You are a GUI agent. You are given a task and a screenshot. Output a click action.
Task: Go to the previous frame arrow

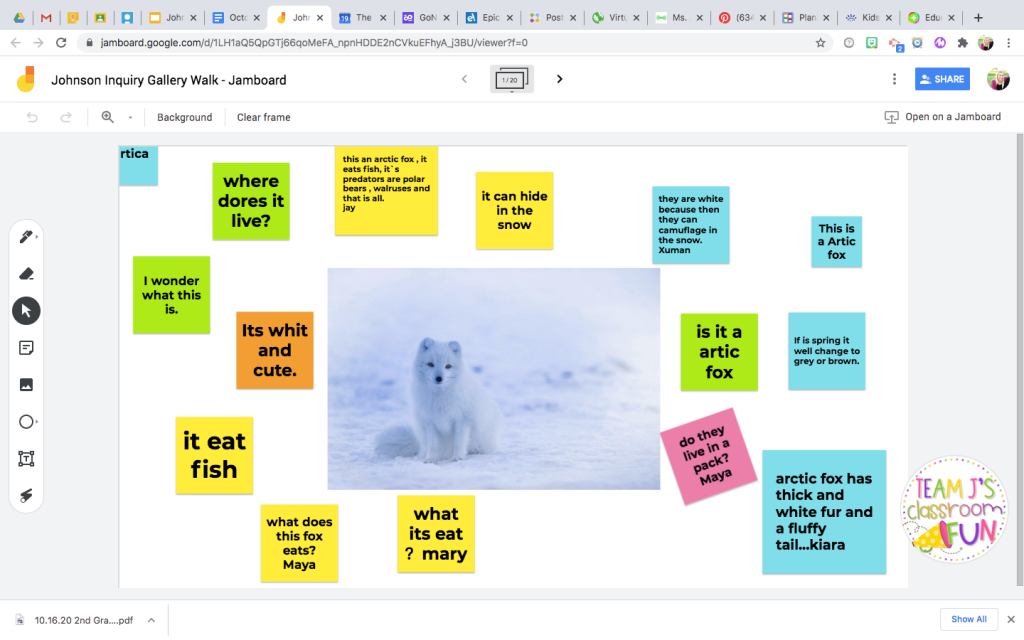click(464, 79)
